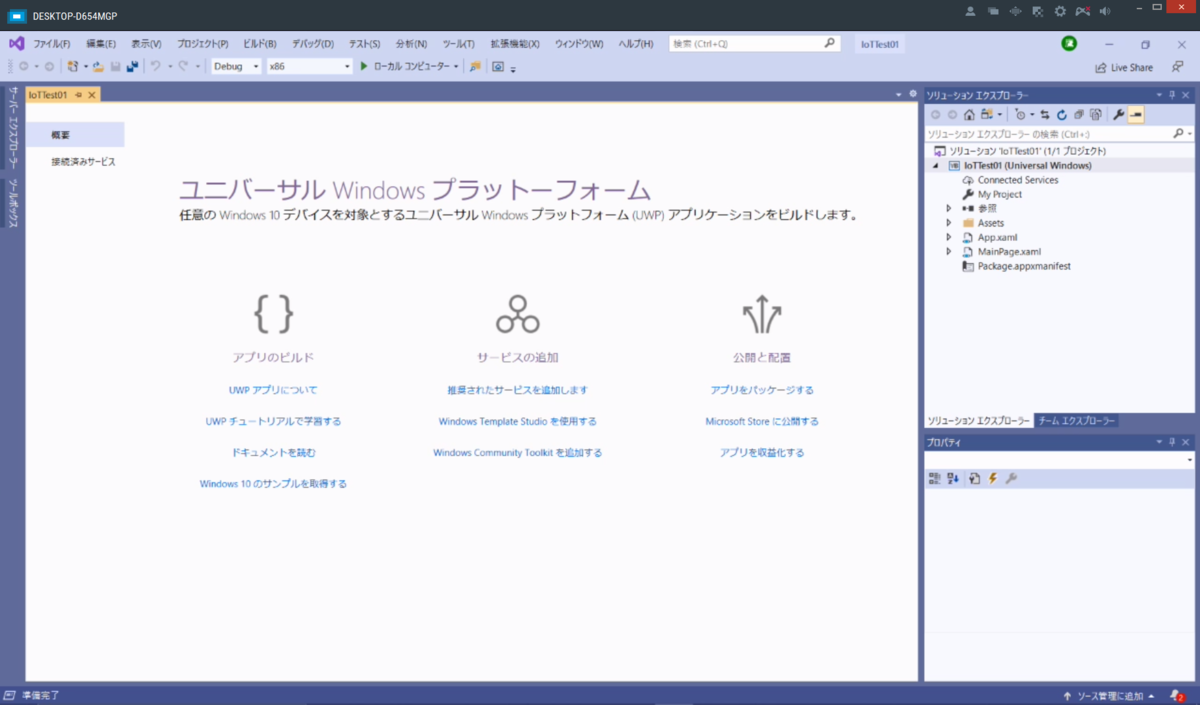Select the Save All toolbar icon
Viewport: 1200px width, 705px height.
(132, 66)
